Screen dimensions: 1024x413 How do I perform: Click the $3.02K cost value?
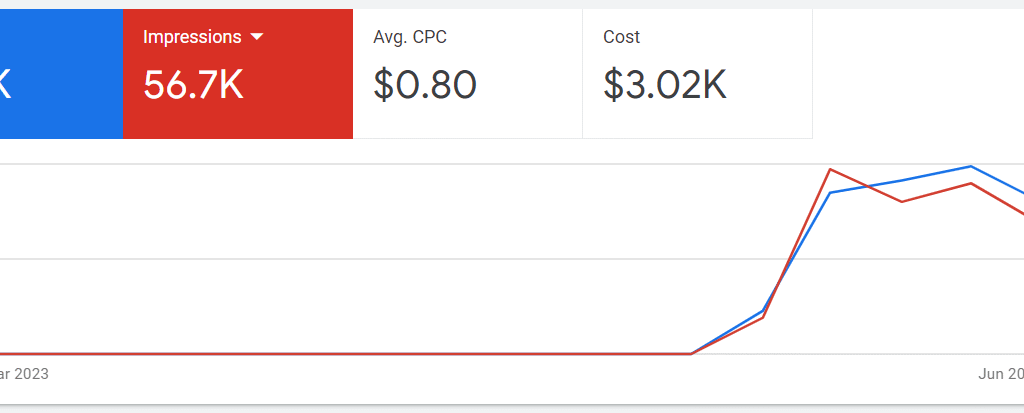coord(665,86)
